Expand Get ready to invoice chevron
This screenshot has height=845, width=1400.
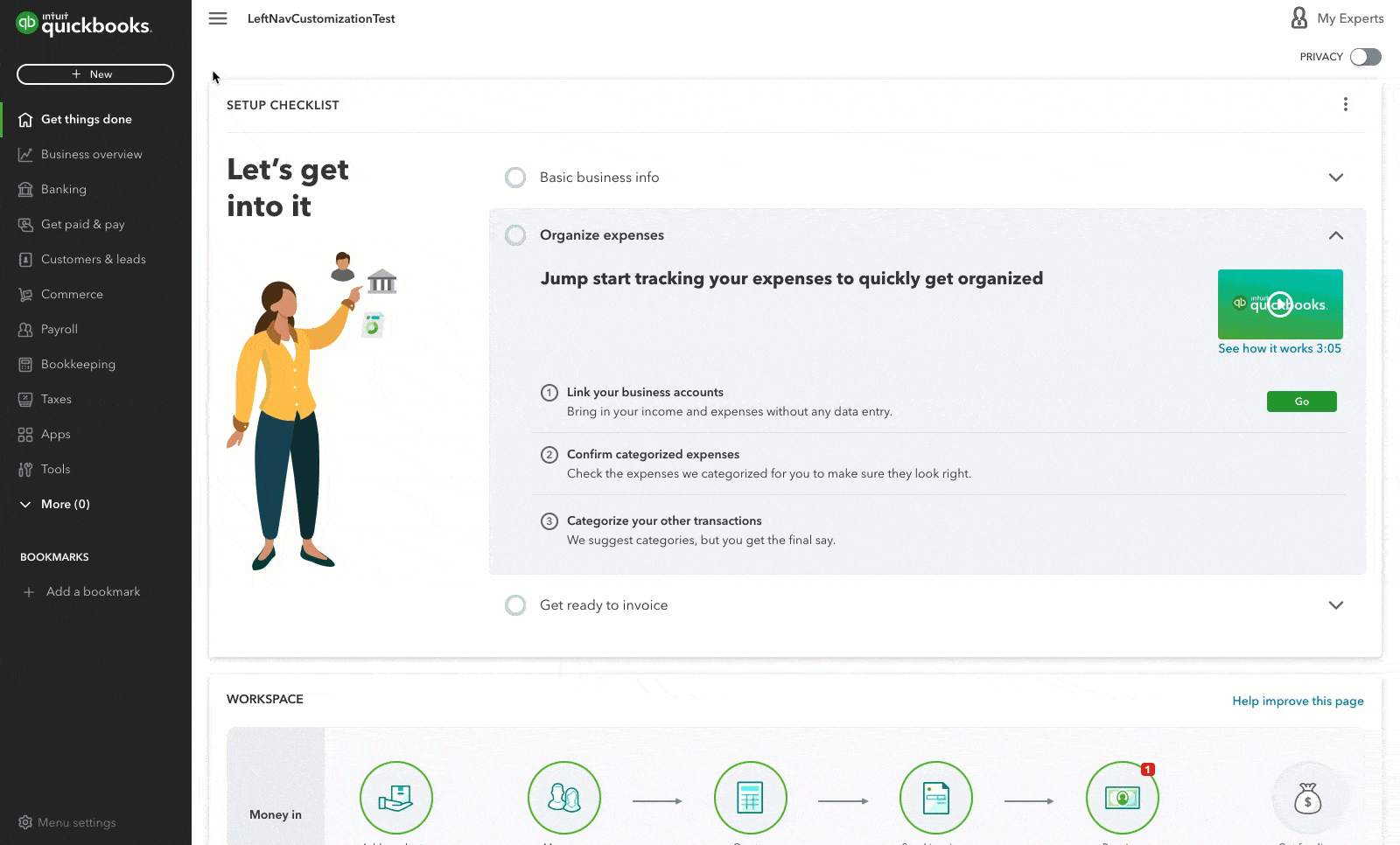coord(1336,605)
